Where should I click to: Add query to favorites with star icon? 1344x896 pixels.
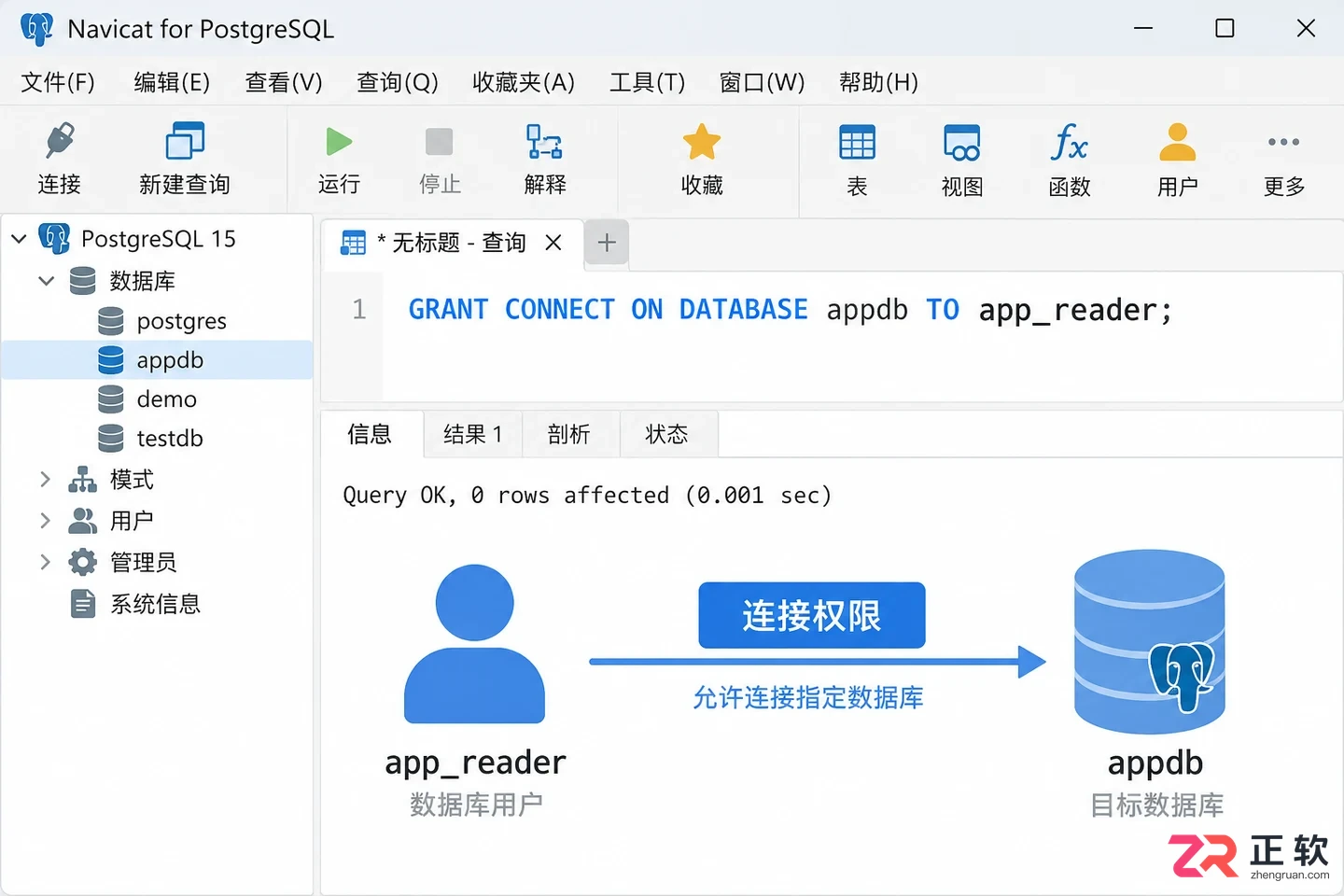coord(702,142)
